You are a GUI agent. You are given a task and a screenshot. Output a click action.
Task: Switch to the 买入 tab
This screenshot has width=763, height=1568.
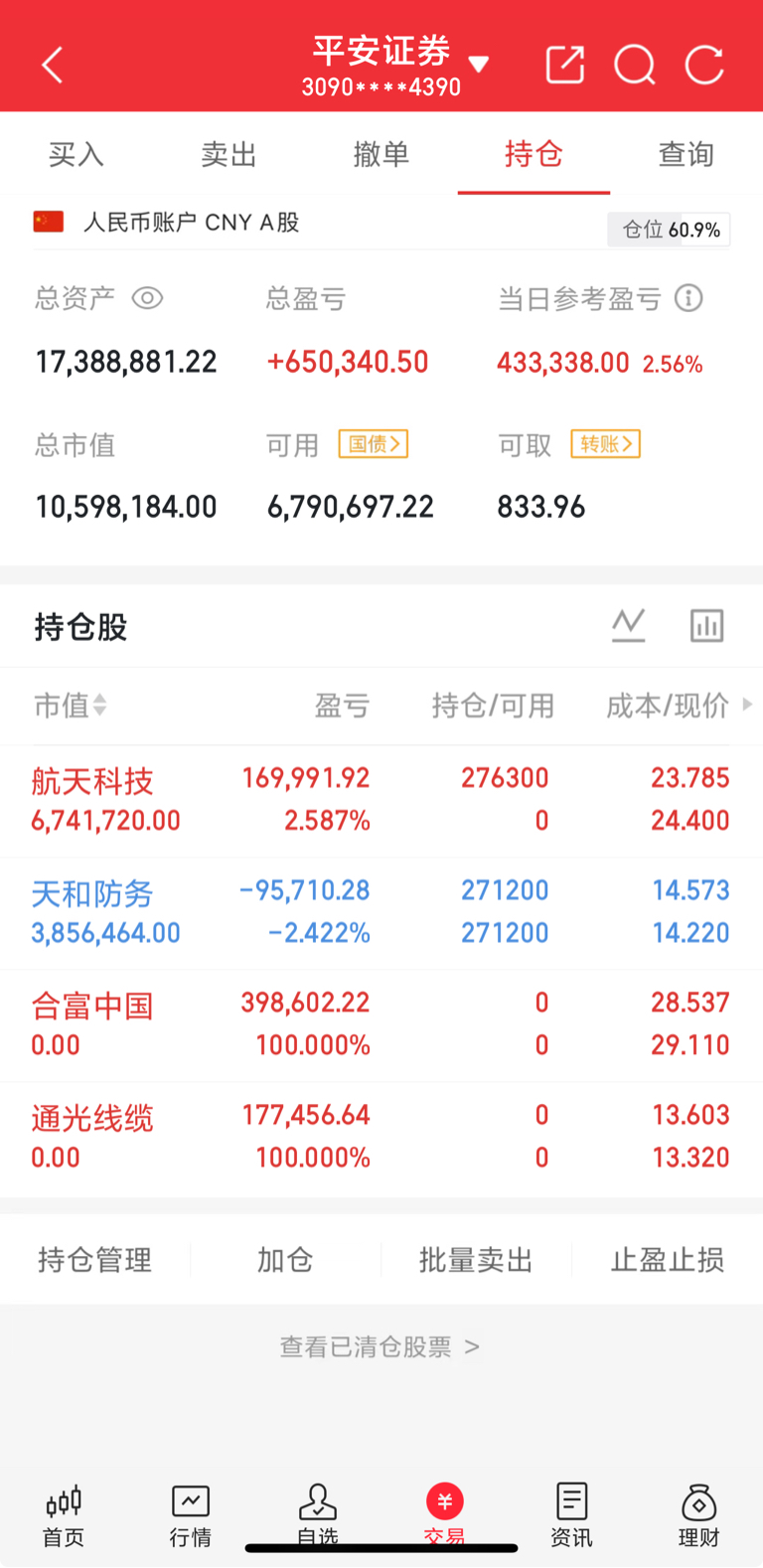click(x=76, y=154)
